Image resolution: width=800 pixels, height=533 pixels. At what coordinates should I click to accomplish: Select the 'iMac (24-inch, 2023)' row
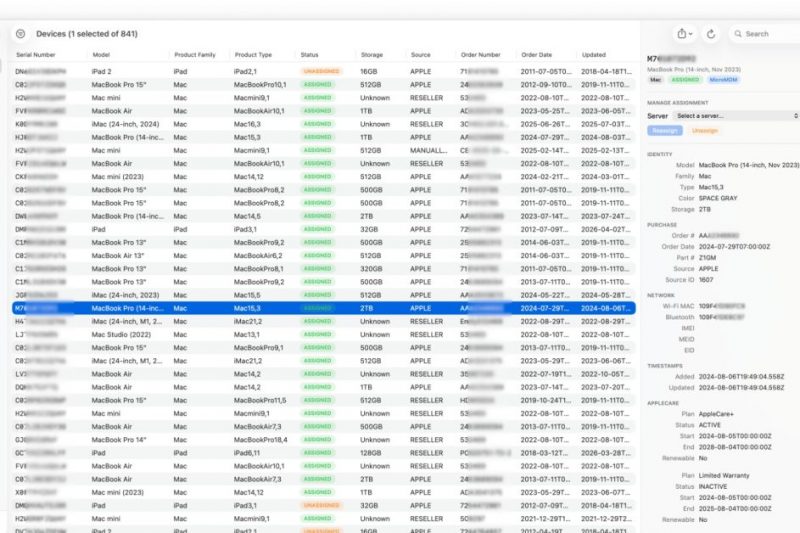click(324, 295)
